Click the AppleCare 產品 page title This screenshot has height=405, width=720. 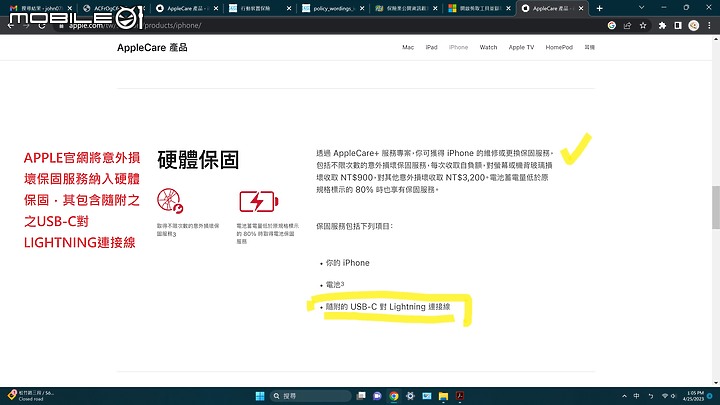click(152, 48)
